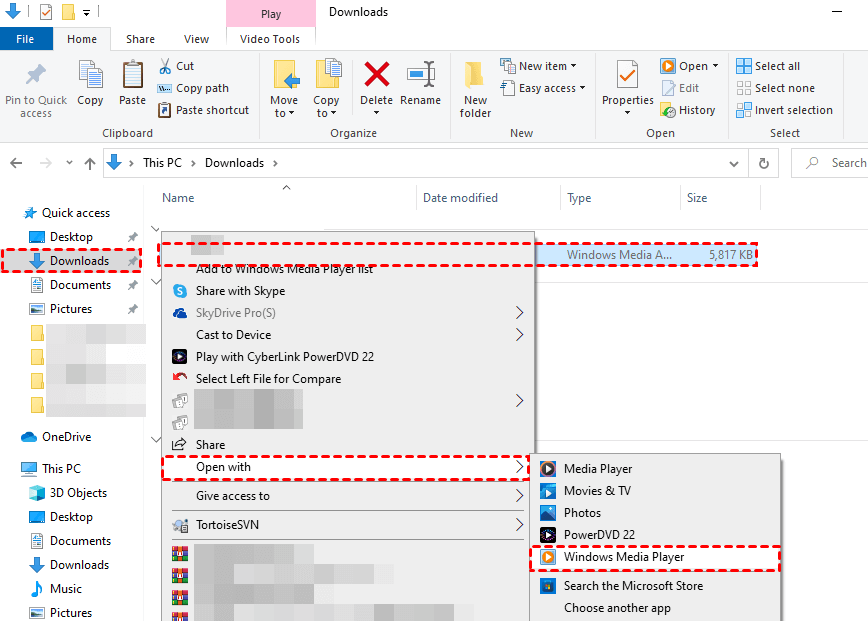
Task: Create a New folder
Action: click(x=475, y=89)
